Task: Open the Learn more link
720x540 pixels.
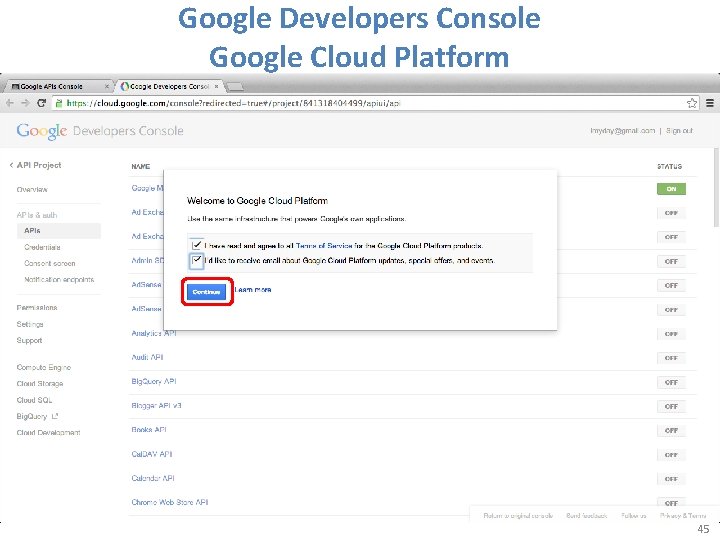Action: [x=253, y=290]
